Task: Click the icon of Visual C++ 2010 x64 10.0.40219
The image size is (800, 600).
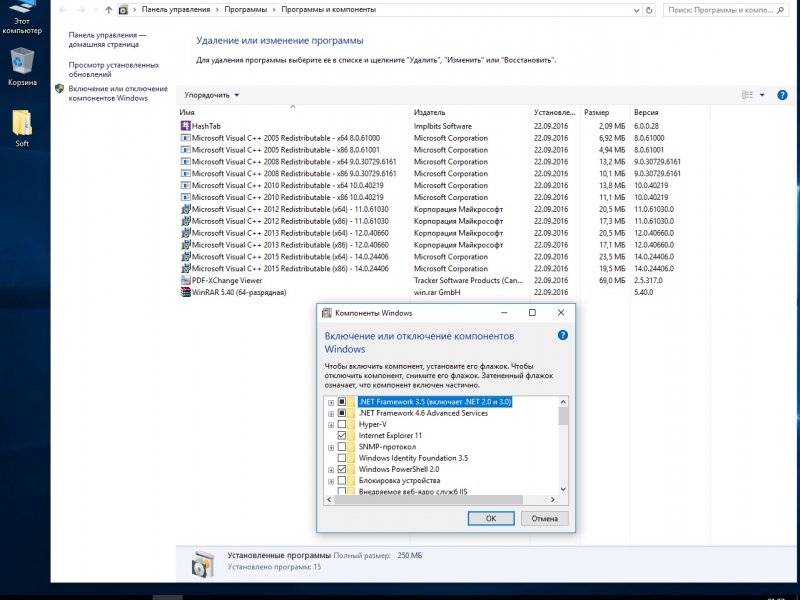Action: click(x=186, y=185)
